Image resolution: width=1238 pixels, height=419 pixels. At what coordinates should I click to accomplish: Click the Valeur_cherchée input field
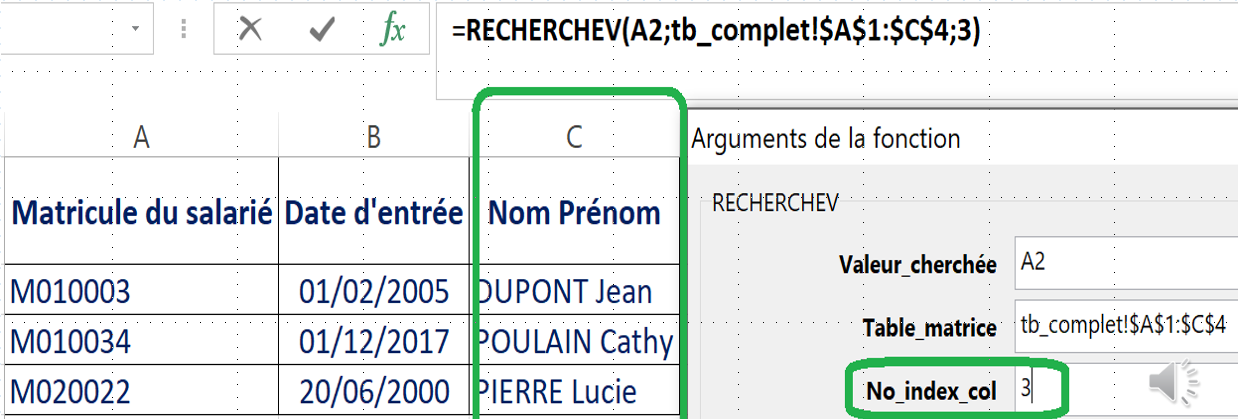(x=1125, y=264)
